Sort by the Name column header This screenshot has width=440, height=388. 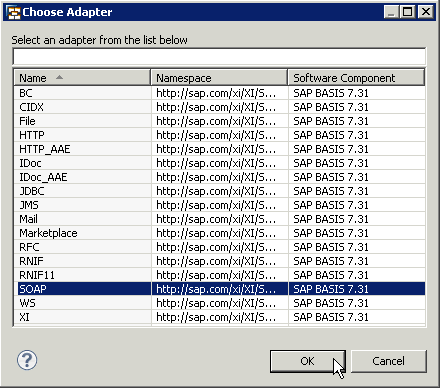click(82, 78)
